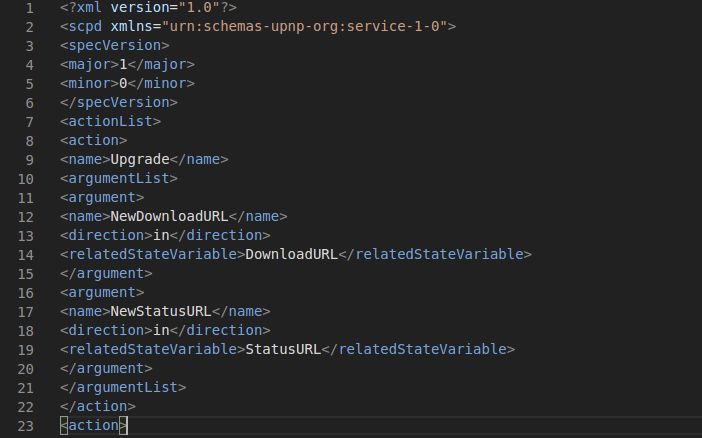
Task: Click the minor version value line
Action: (x=128, y=83)
